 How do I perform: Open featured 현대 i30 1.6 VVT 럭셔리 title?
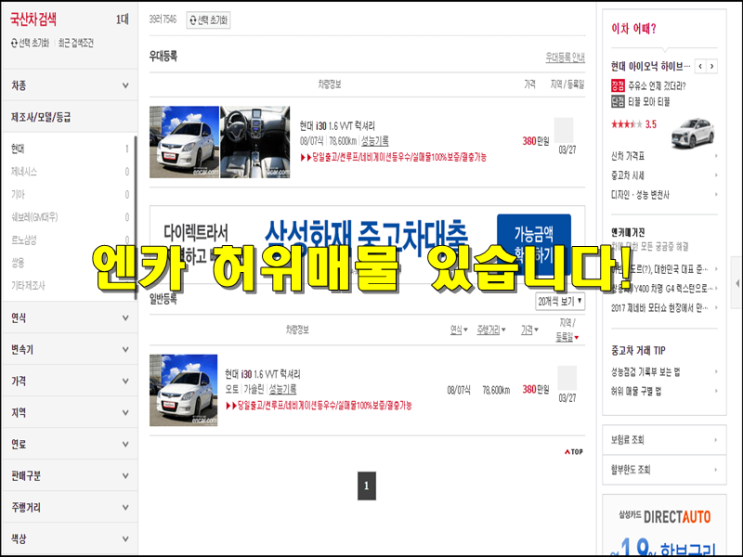(337, 126)
